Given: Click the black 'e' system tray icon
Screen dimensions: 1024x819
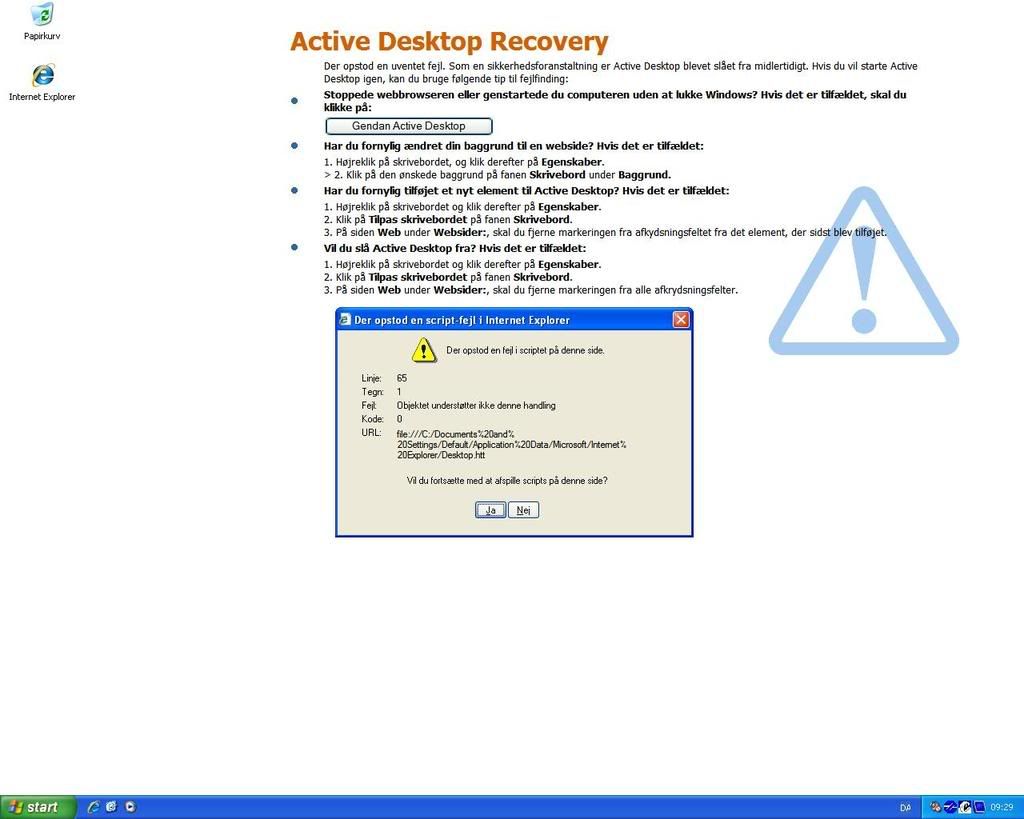Looking at the screenshot, I should tap(965, 807).
